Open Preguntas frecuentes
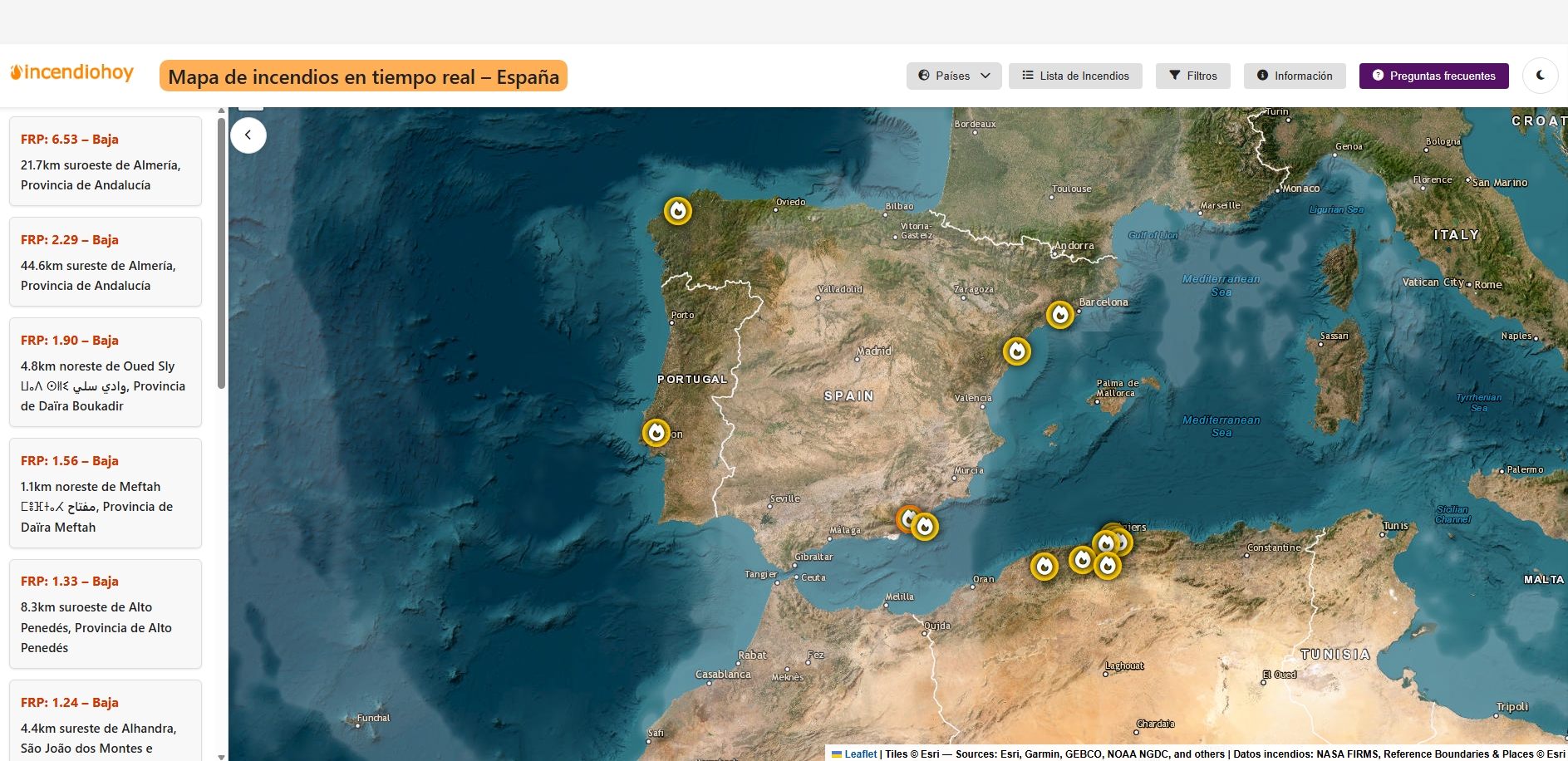The image size is (1568, 761). tap(1433, 76)
